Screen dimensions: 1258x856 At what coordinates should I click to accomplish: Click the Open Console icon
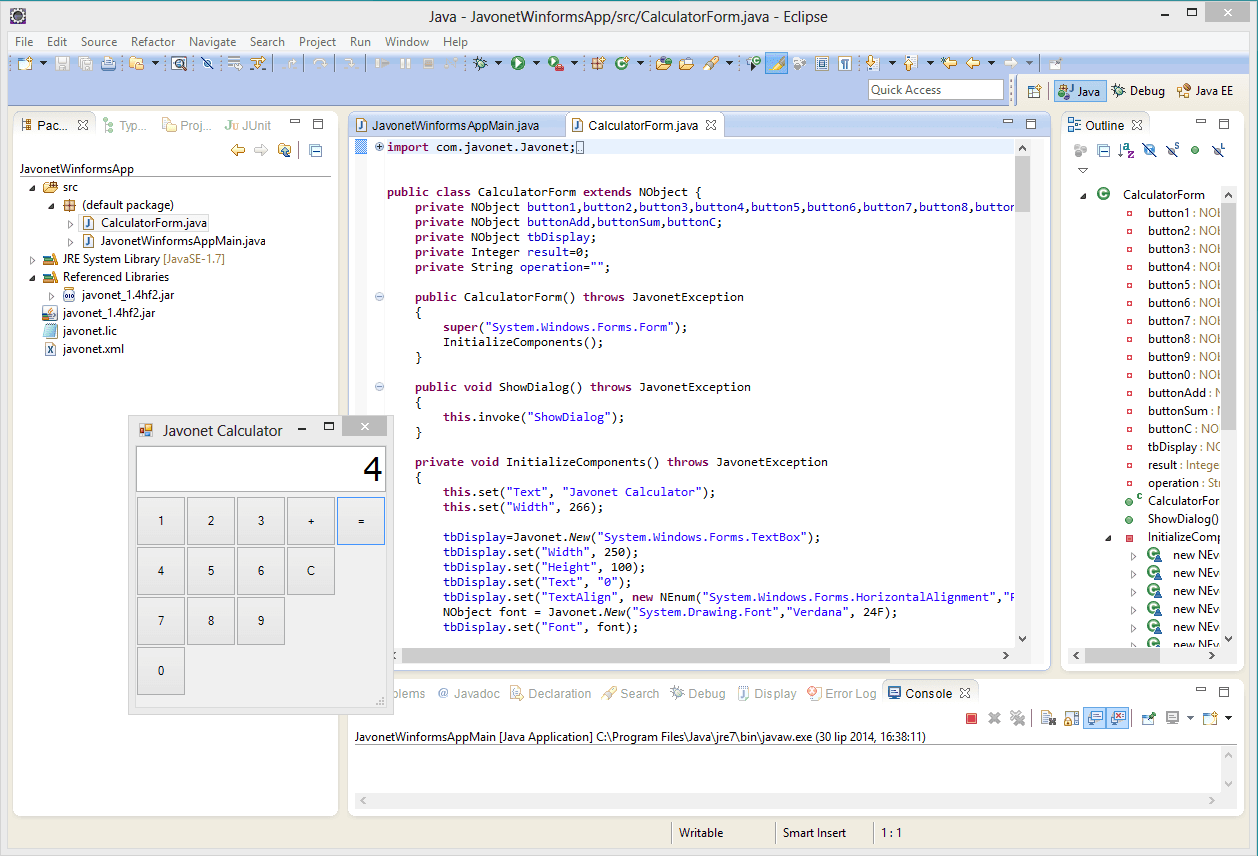[x=1210, y=718]
